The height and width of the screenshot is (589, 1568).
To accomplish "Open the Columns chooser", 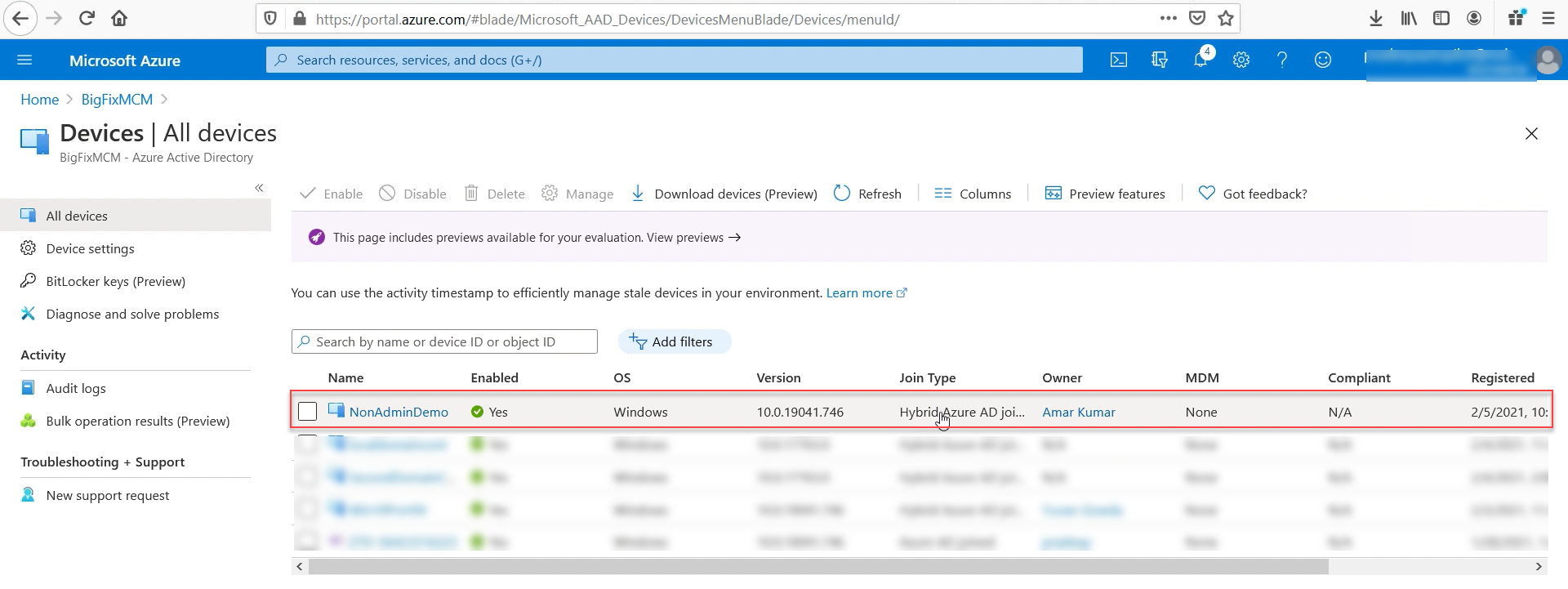I will (973, 194).
